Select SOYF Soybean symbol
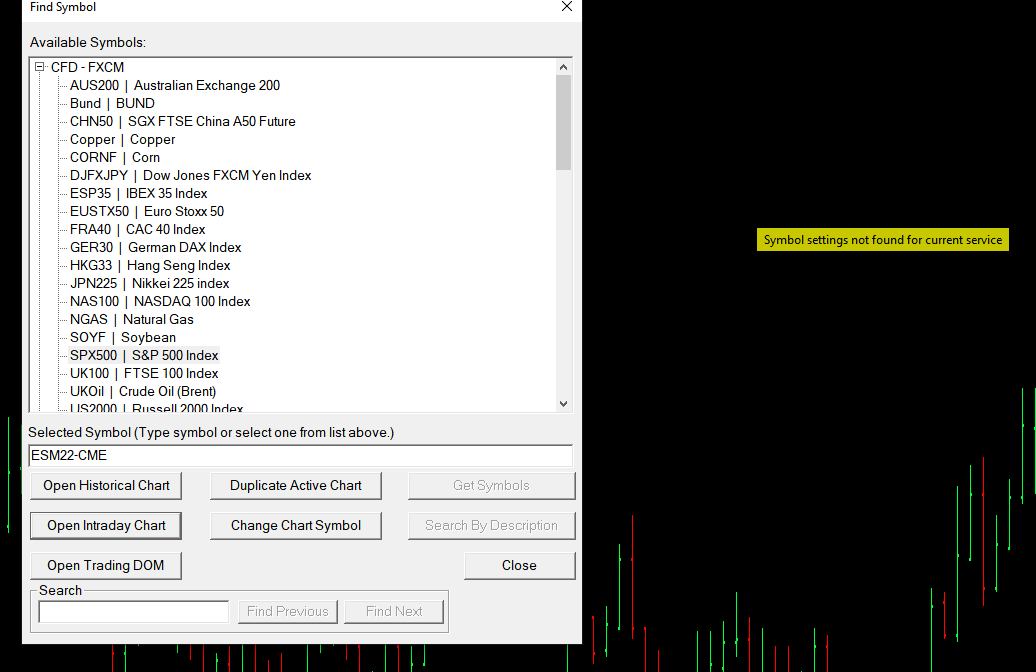The height and width of the screenshot is (672, 1036). (123, 338)
